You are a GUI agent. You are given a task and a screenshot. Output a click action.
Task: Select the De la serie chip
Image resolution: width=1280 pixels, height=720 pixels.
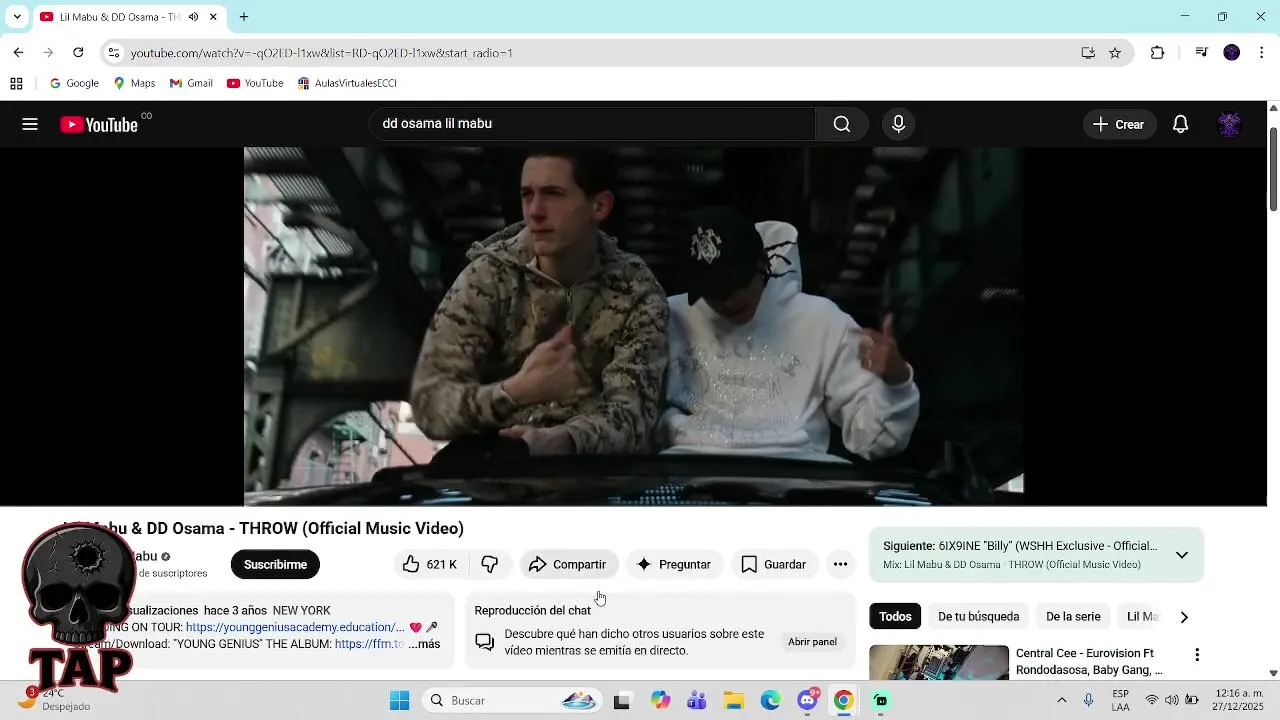pyautogui.click(x=1073, y=617)
